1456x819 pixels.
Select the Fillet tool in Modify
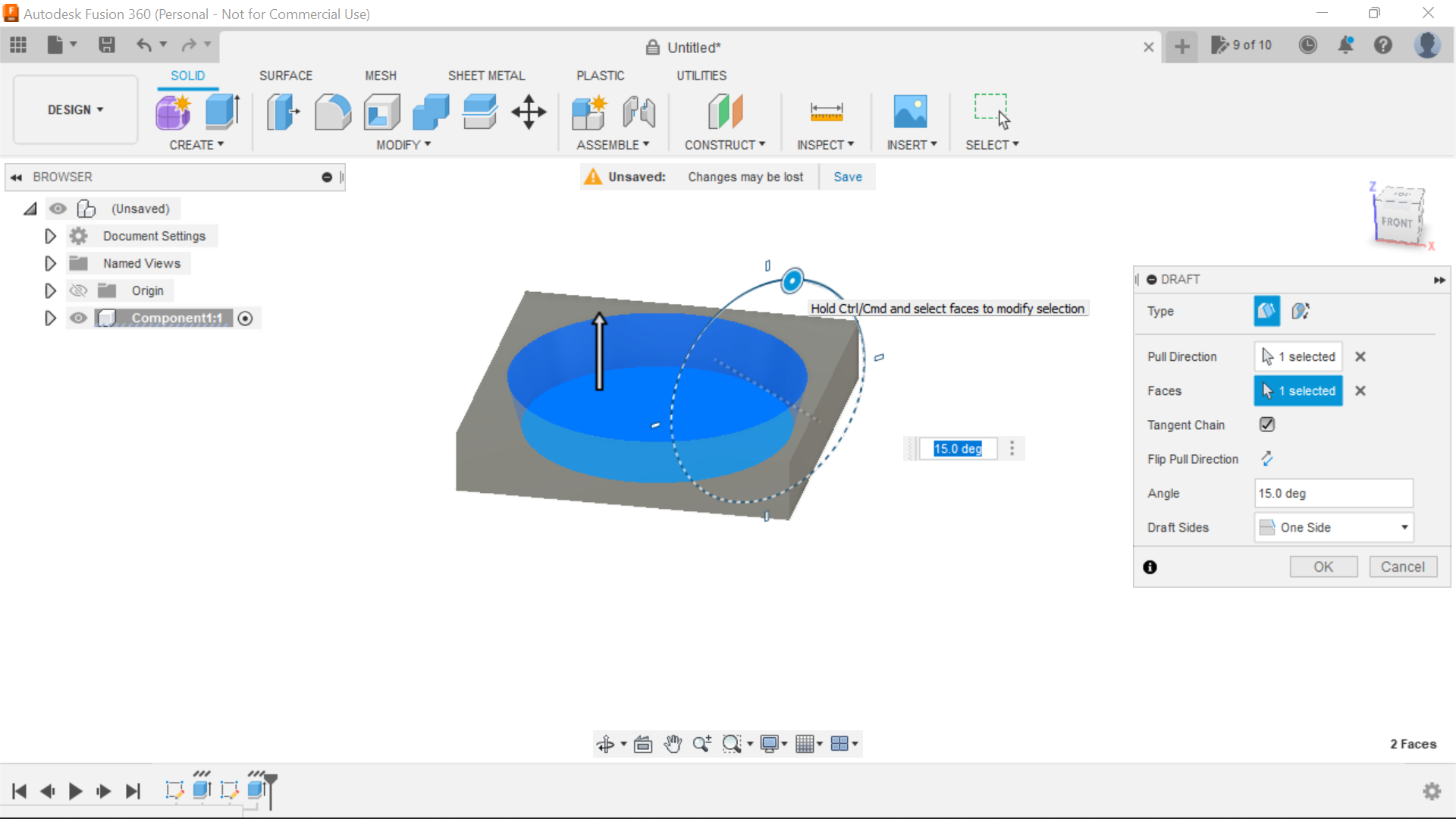point(333,111)
